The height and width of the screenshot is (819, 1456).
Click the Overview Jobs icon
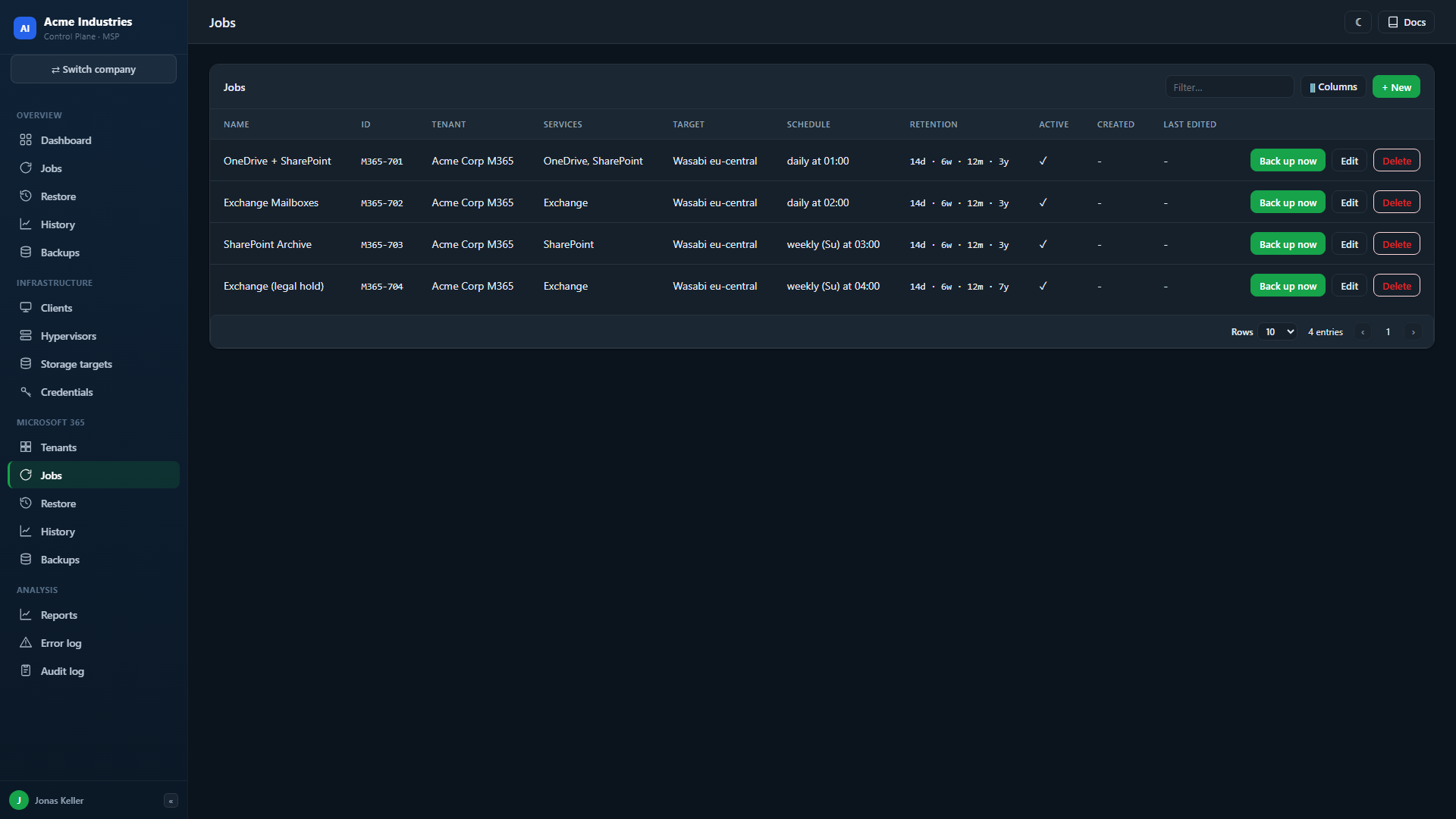pos(26,168)
